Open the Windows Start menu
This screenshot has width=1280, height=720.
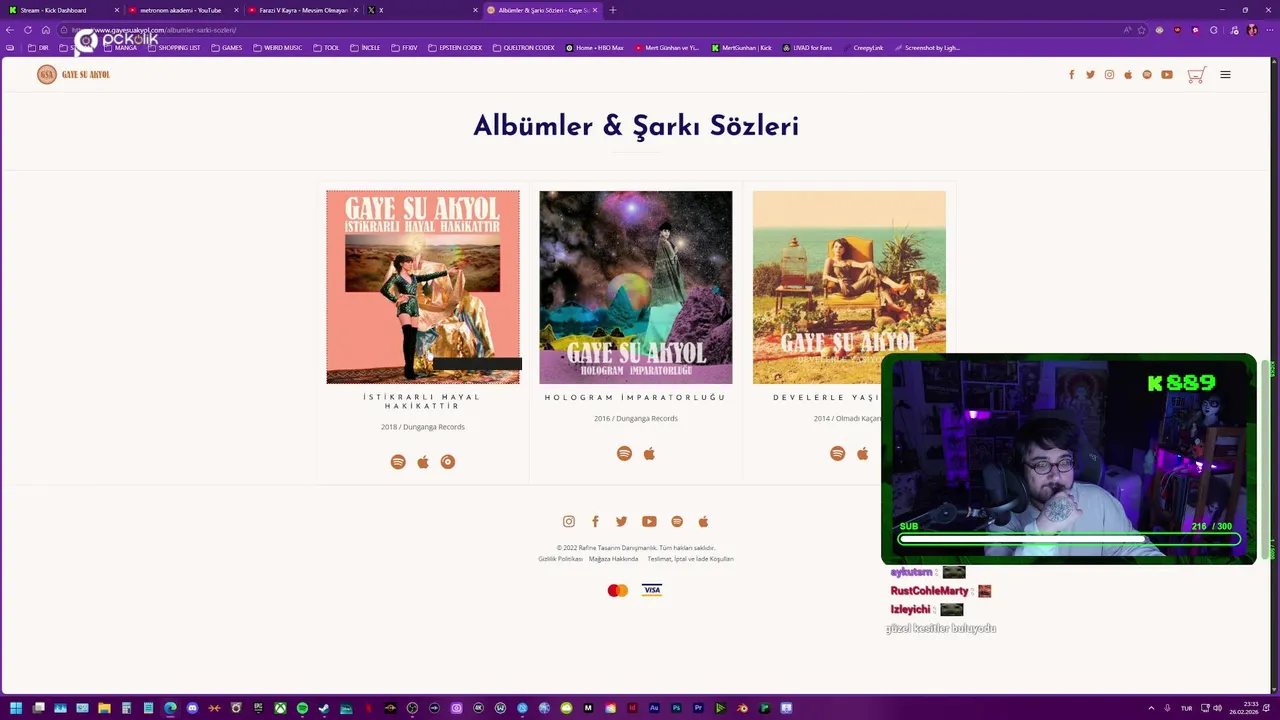coord(16,708)
